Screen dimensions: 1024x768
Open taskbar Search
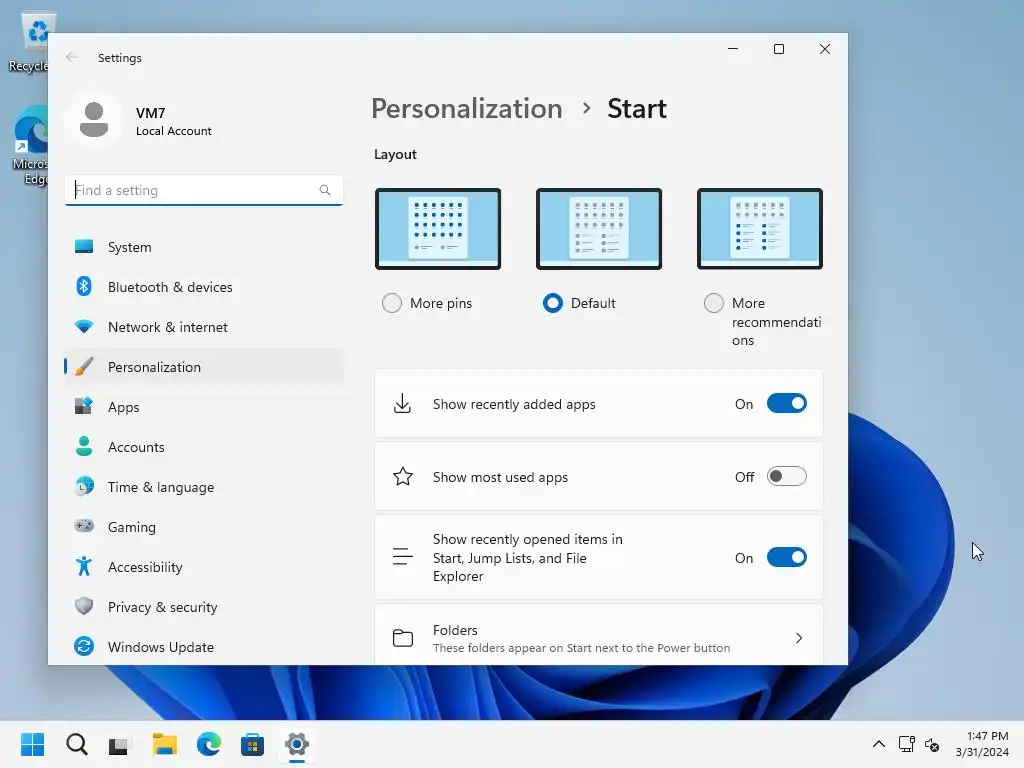coord(76,744)
